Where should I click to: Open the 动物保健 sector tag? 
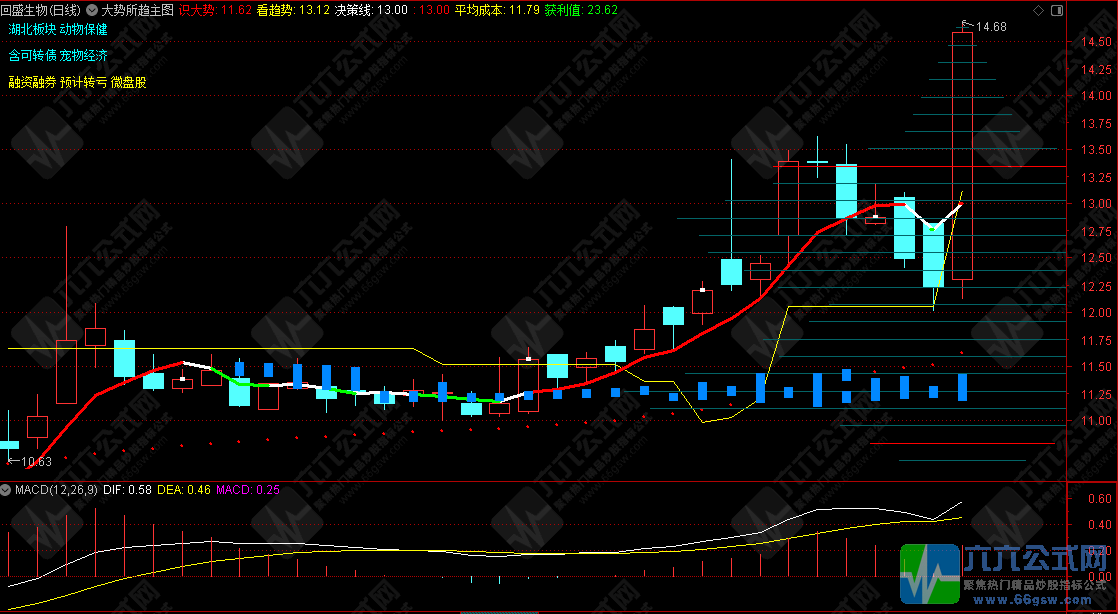pos(83,30)
